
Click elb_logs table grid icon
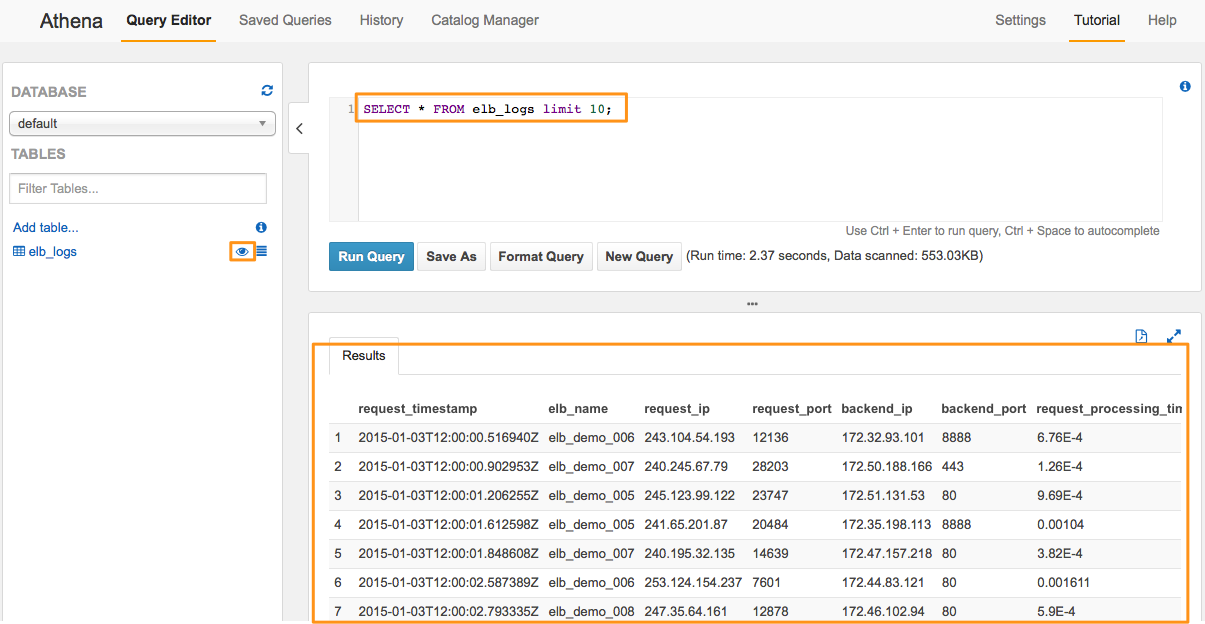click(x=19, y=252)
